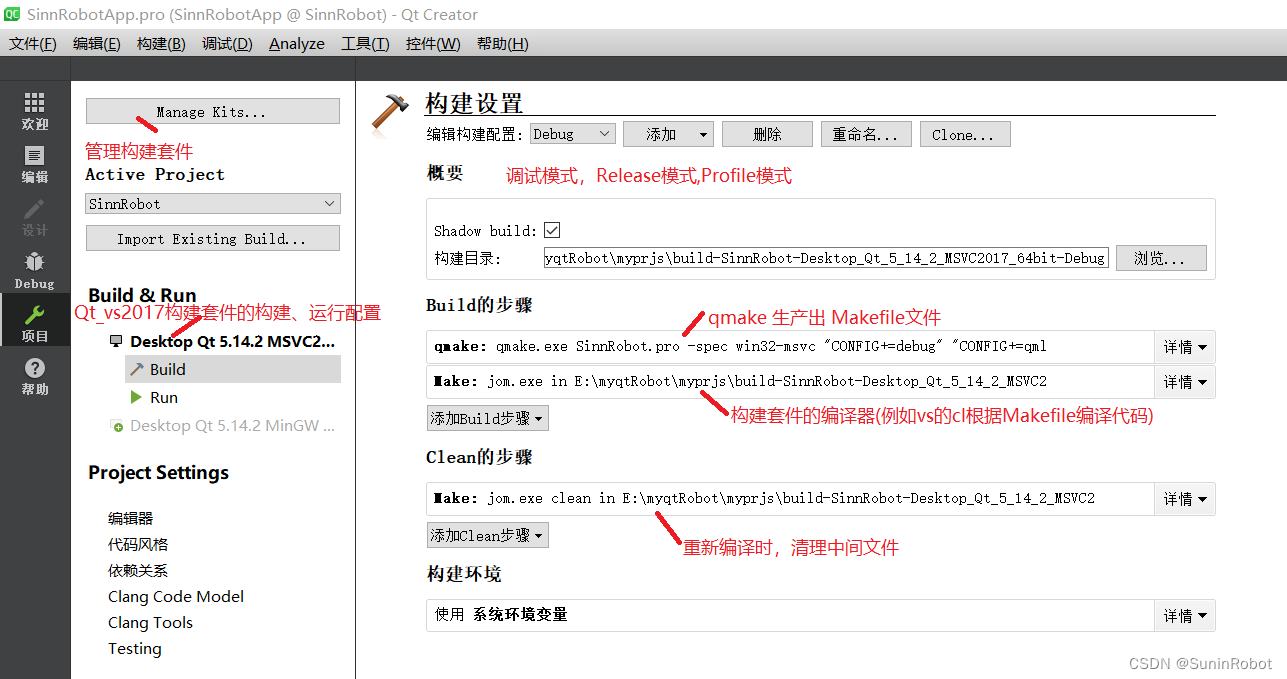Image resolution: width=1287 pixels, height=679 pixels.
Task: Expand details (详情) for jom.exe Make step
Action: point(1185,381)
